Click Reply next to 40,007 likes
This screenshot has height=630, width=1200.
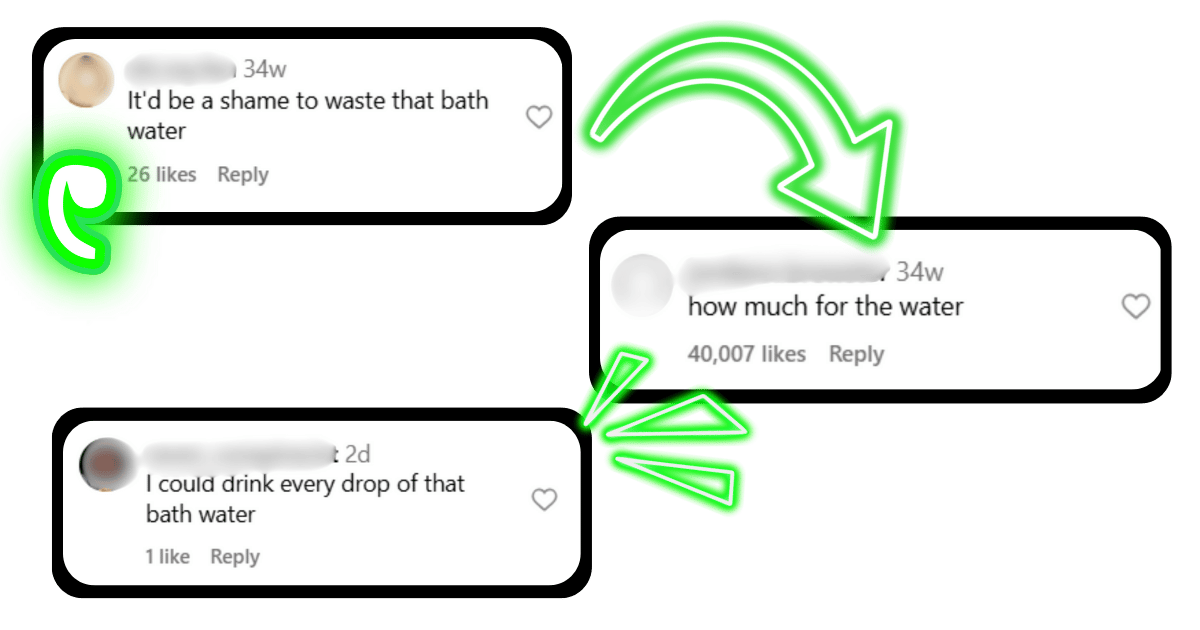pyautogui.click(x=857, y=354)
